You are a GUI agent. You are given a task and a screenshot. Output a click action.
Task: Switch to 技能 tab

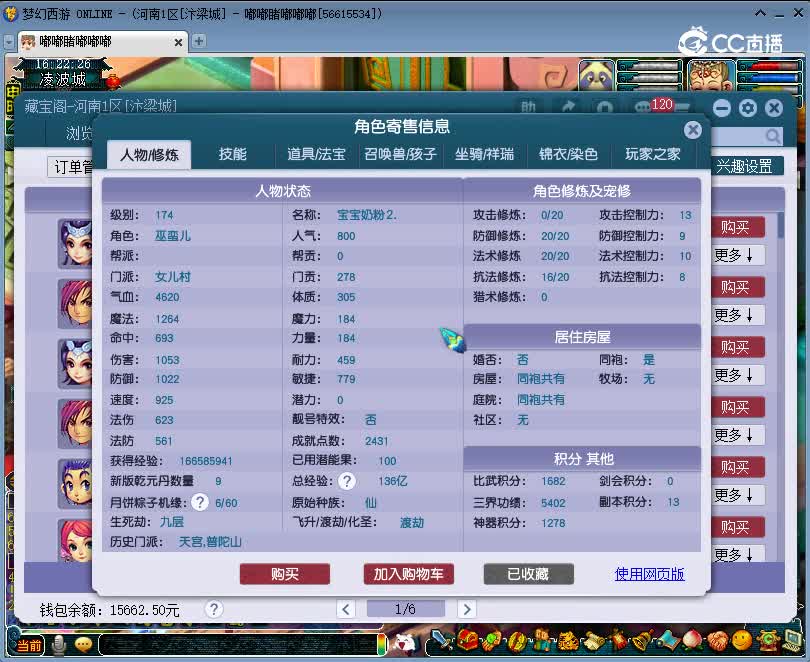tap(232, 154)
